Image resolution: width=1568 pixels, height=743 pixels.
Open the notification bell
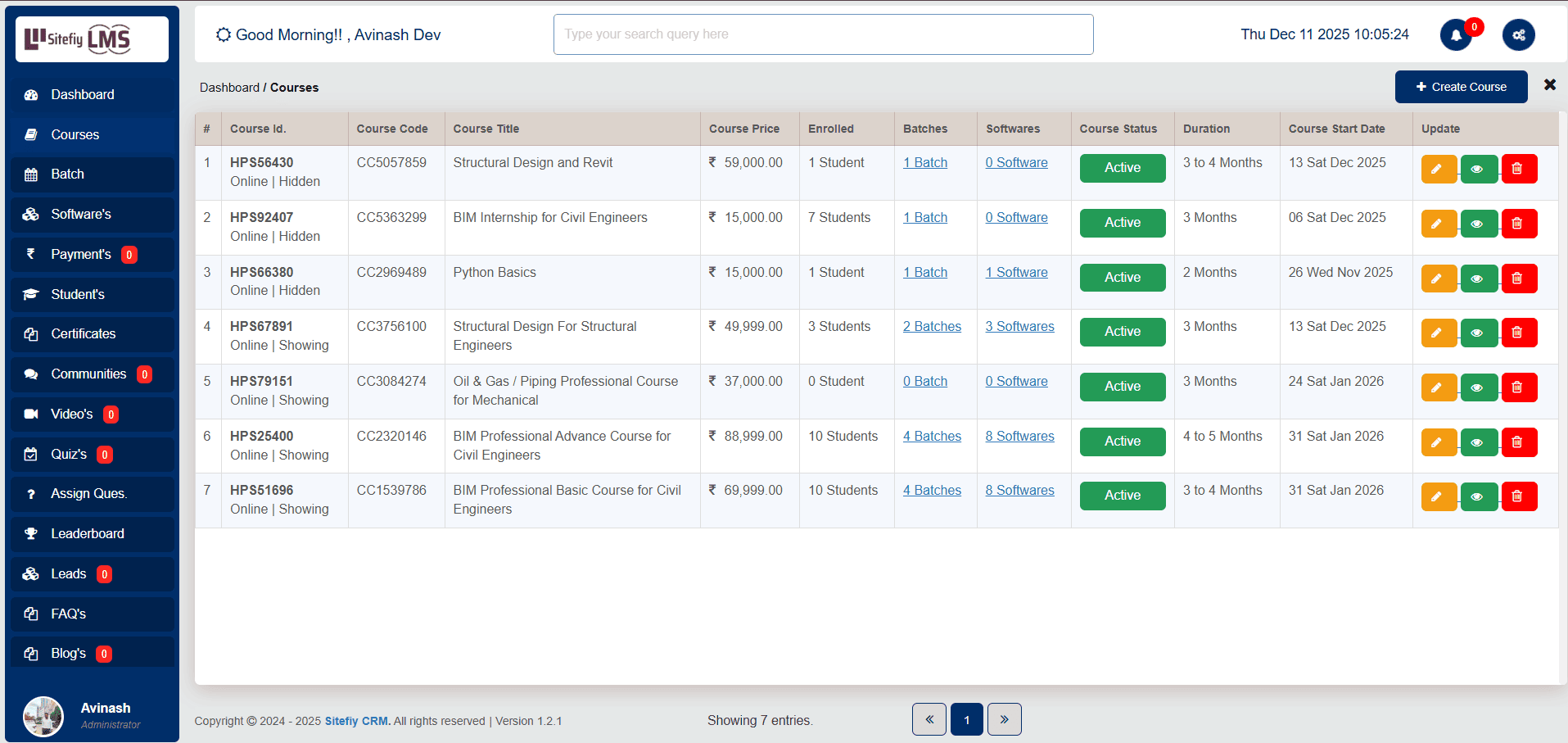tap(1454, 34)
